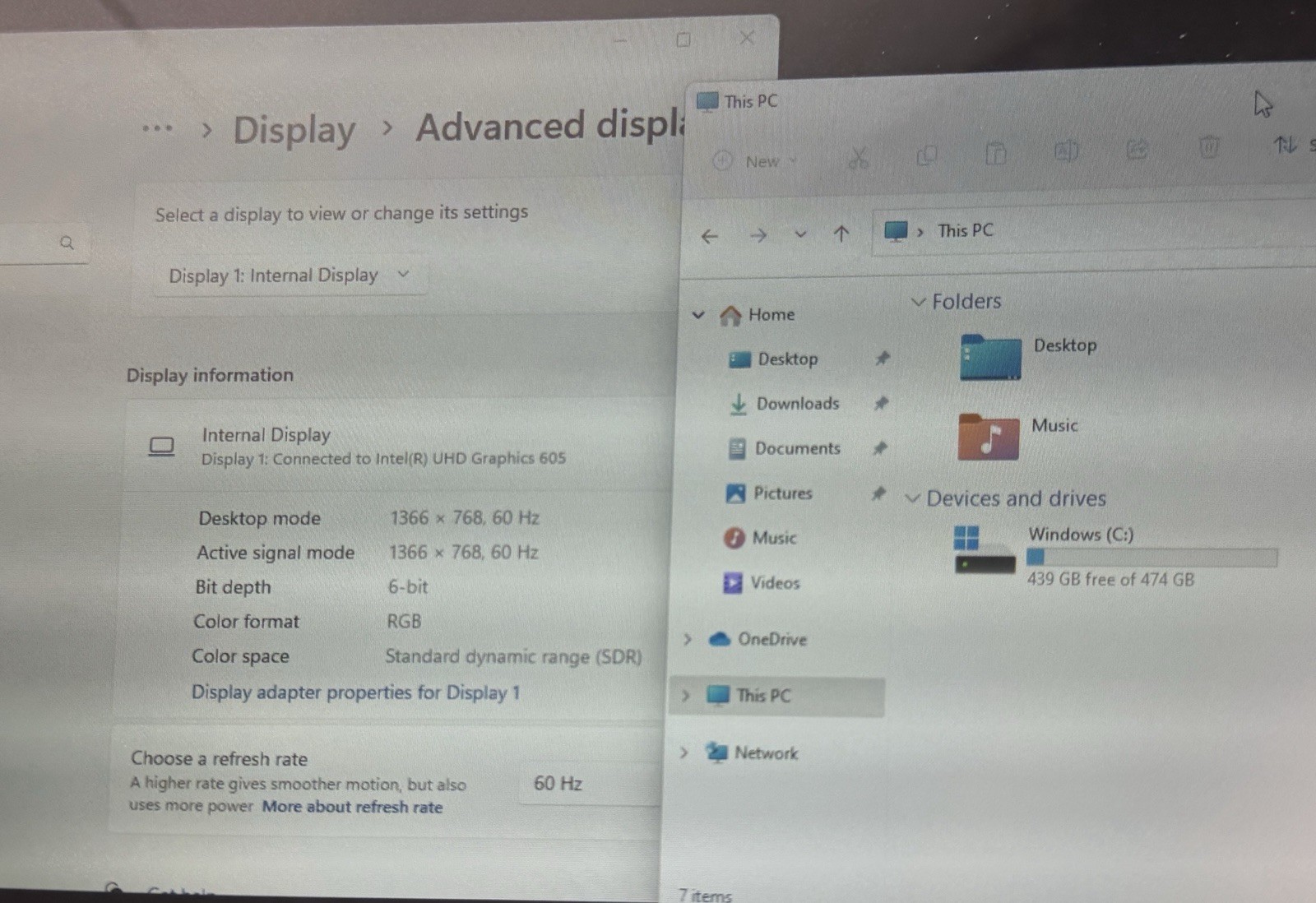This screenshot has width=1316, height=903.
Task: Click More about refresh rate link
Action: [x=352, y=807]
